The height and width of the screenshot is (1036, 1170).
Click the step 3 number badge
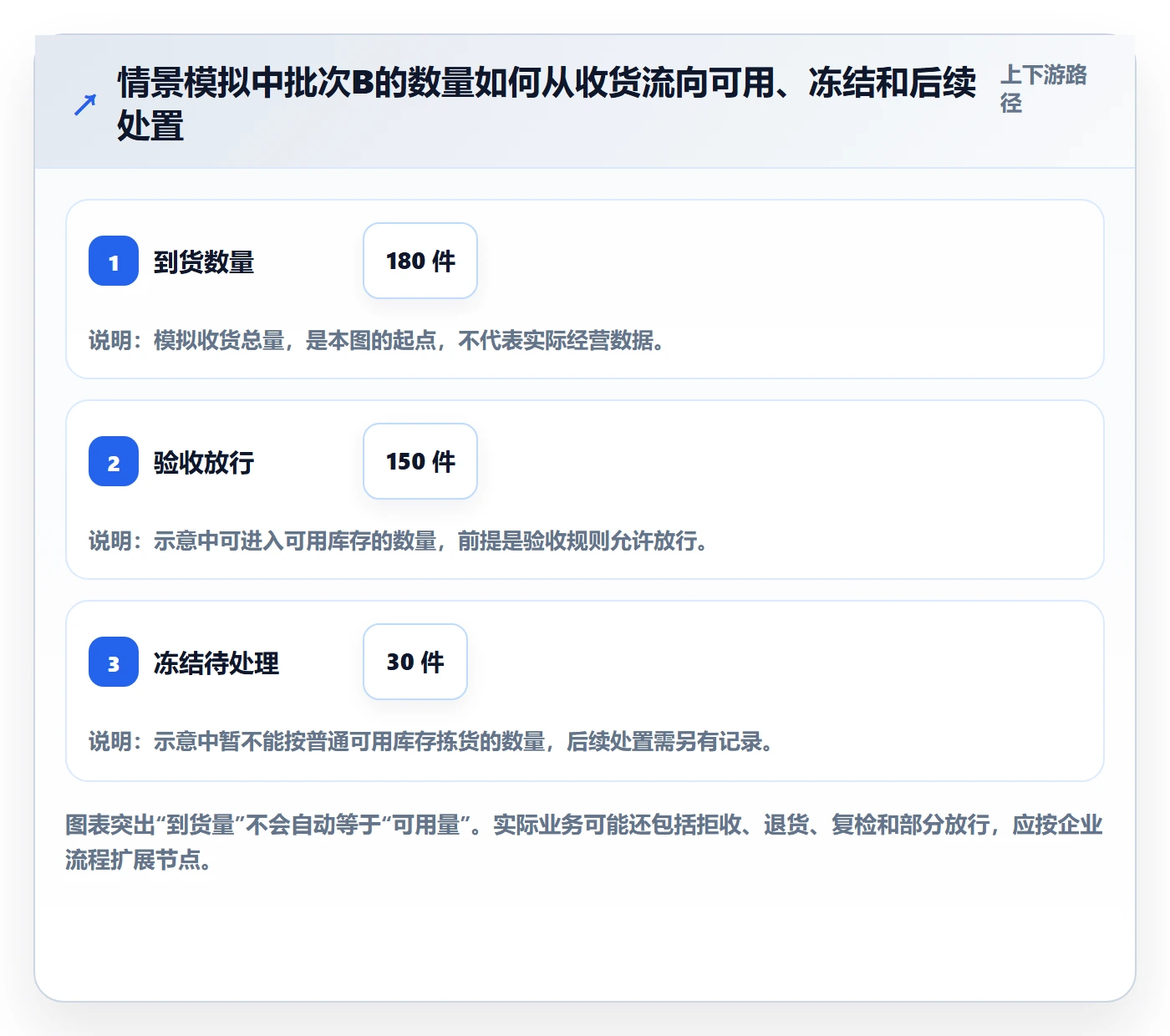tap(114, 662)
